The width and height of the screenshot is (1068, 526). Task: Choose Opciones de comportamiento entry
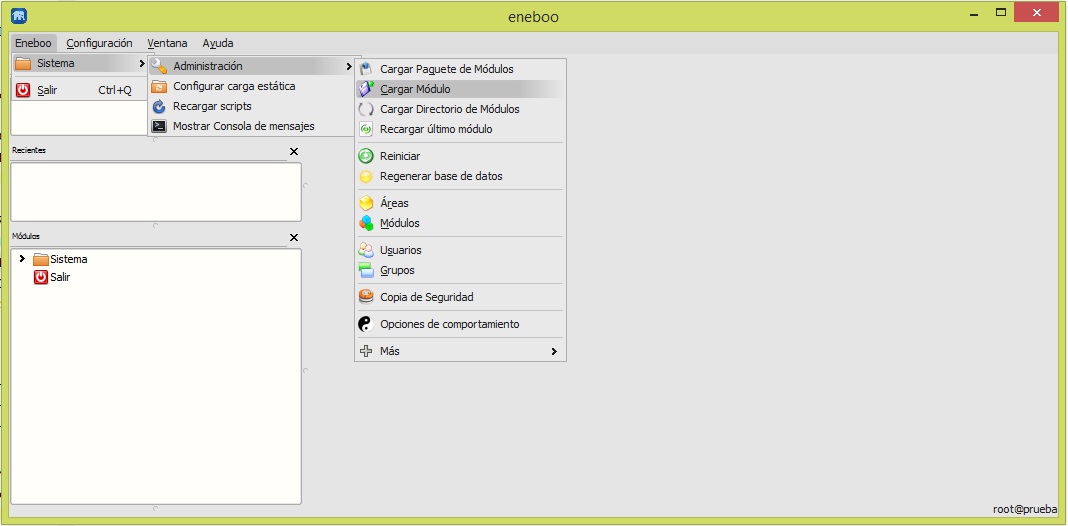(460, 324)
